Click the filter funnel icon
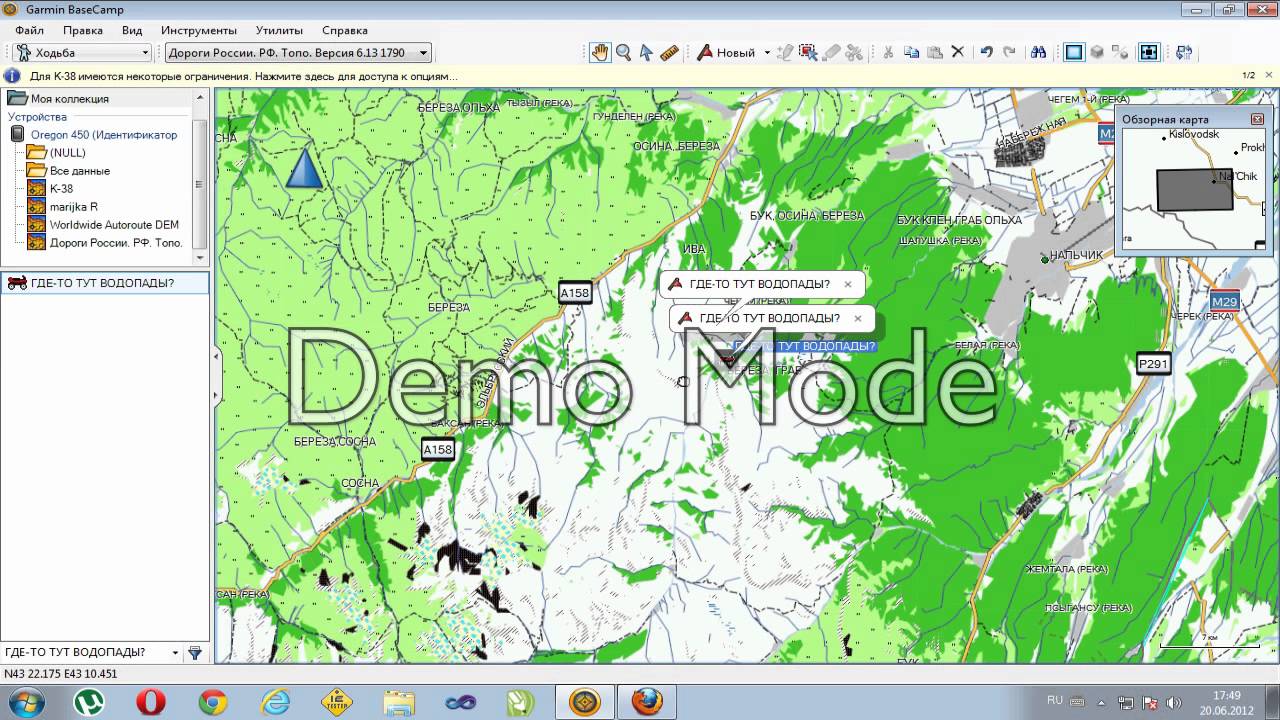The height and width of the screenshot is (720, 1280). (195, 652)
